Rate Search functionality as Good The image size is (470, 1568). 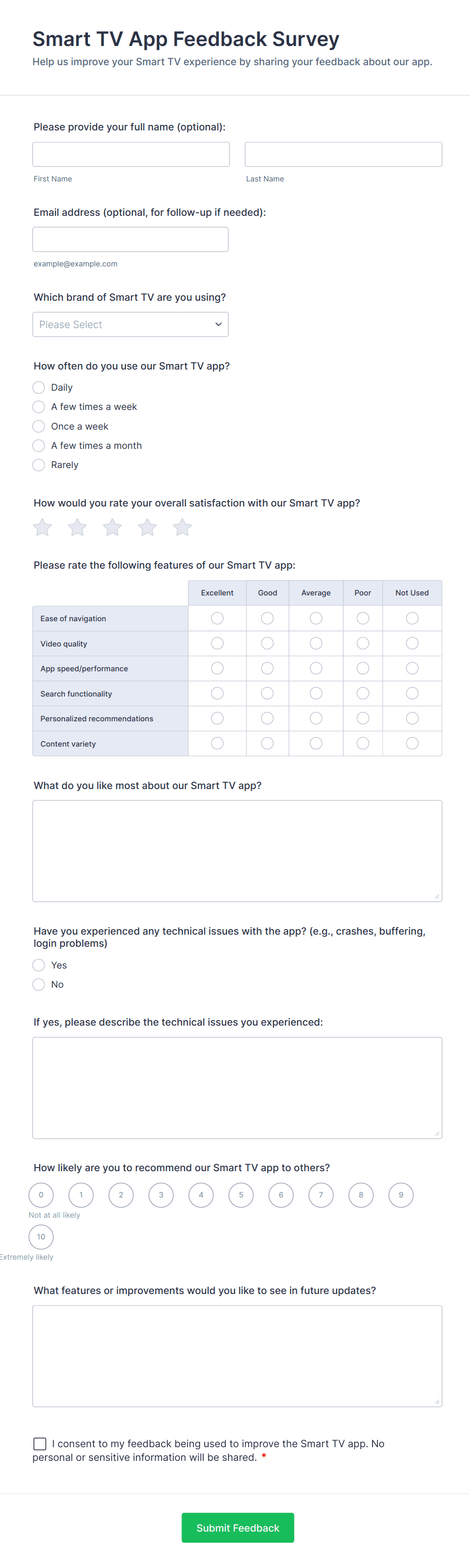point(267,694)
